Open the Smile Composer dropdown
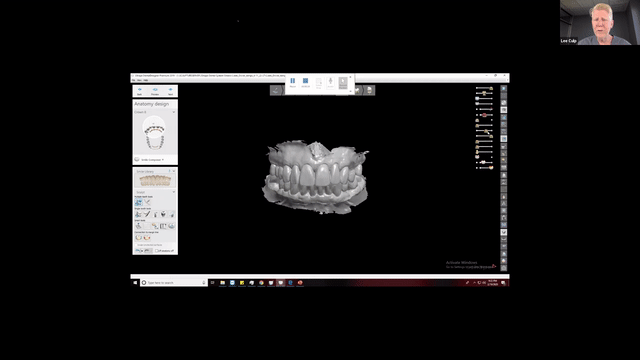Viewport: 640px width, 360px height. coord(151,160)
